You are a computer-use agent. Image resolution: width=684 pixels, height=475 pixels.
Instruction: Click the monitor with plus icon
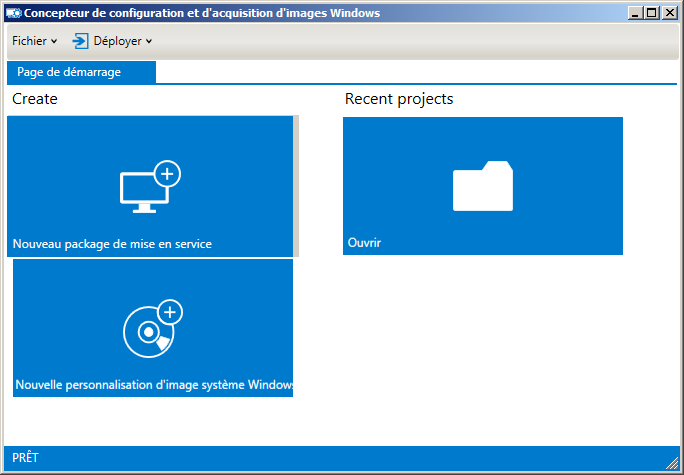150,187
